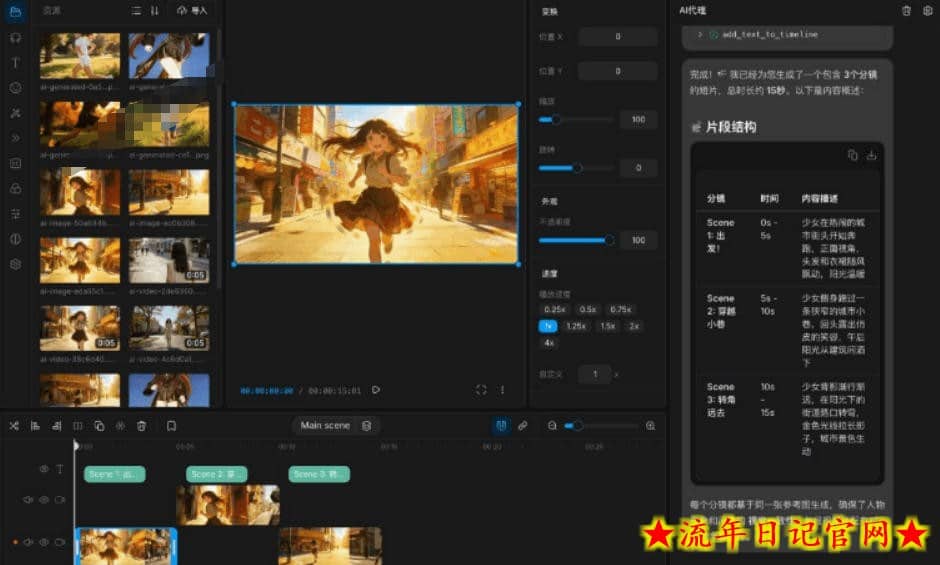
Task: Open the templates frame sidebar icon
Action: click(x=16, y=163)
